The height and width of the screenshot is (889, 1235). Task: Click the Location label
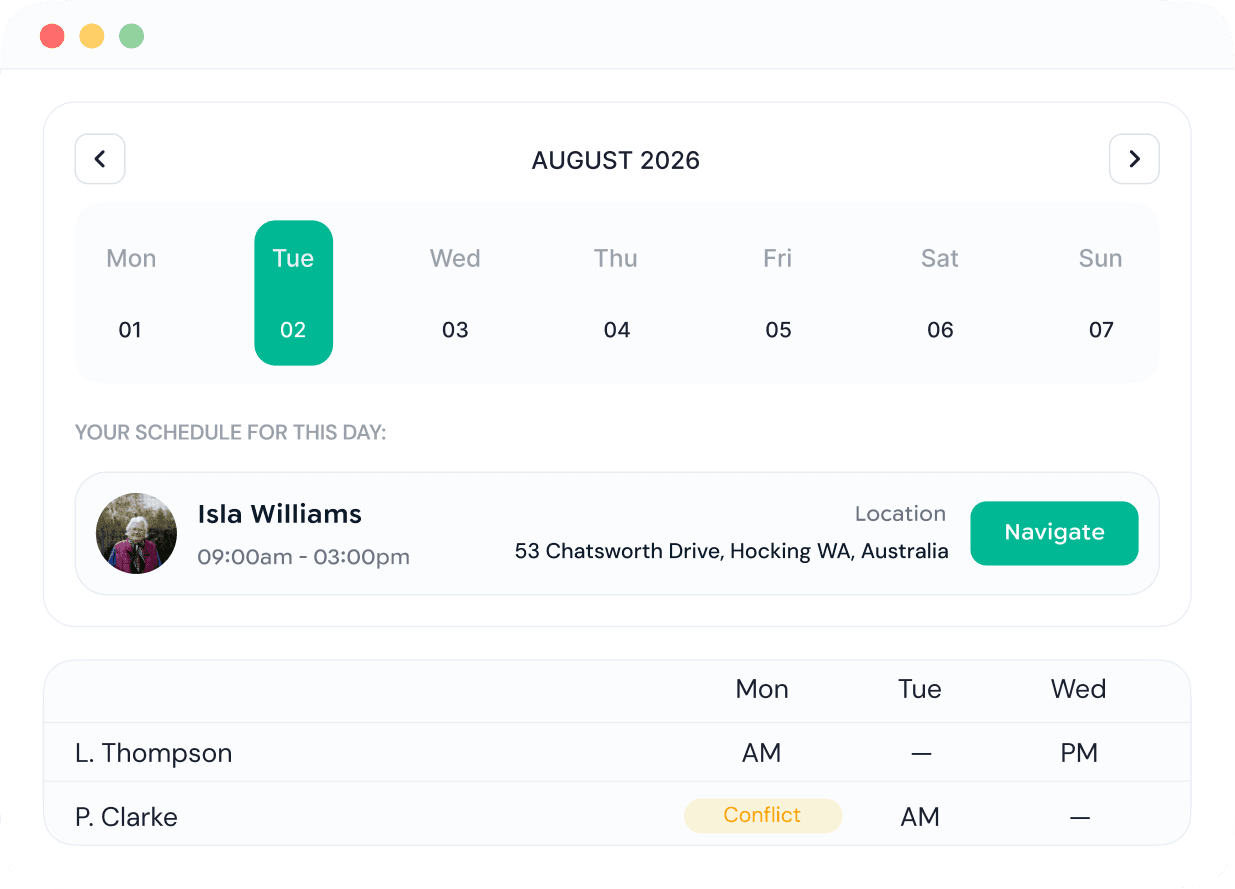(900, 514)
